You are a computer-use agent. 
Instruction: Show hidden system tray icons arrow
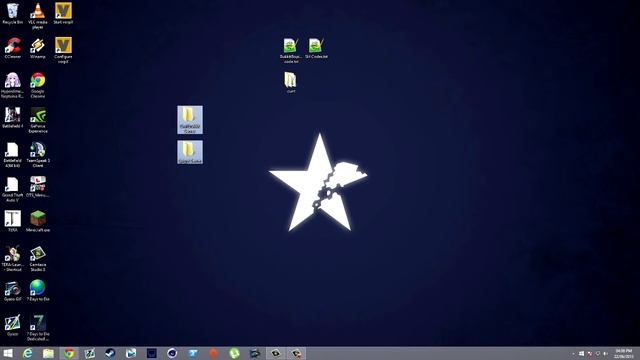coord(573,353)
